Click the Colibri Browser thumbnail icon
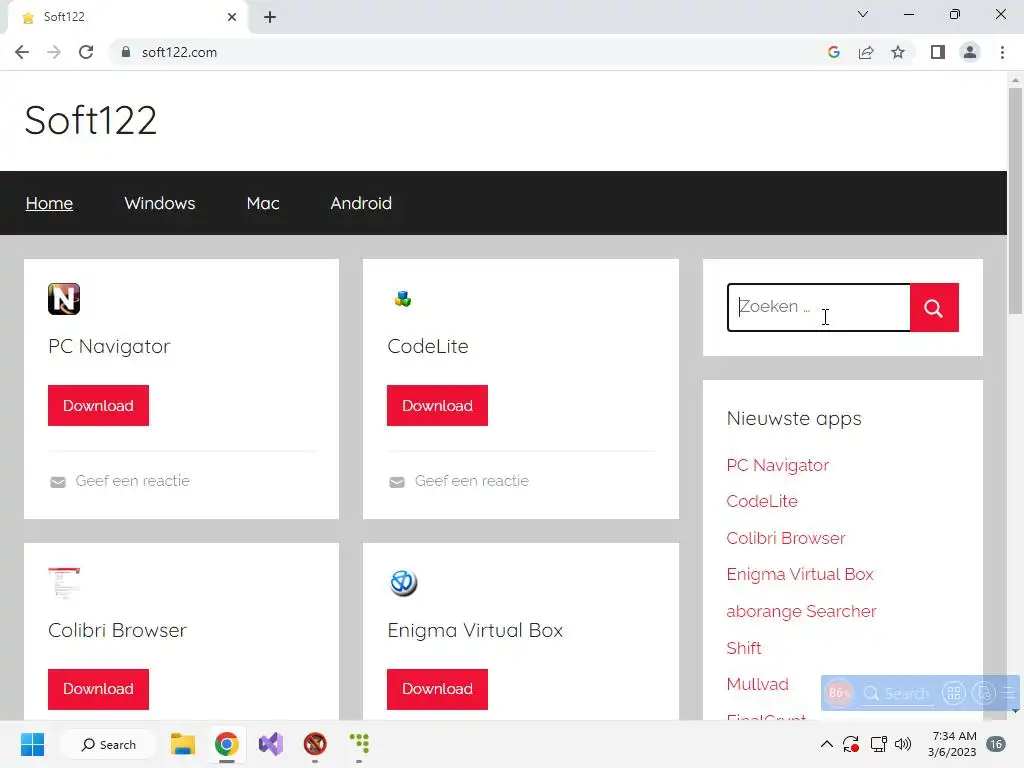The height and width of the screenshot is (768, 1024). coord(64,583)
